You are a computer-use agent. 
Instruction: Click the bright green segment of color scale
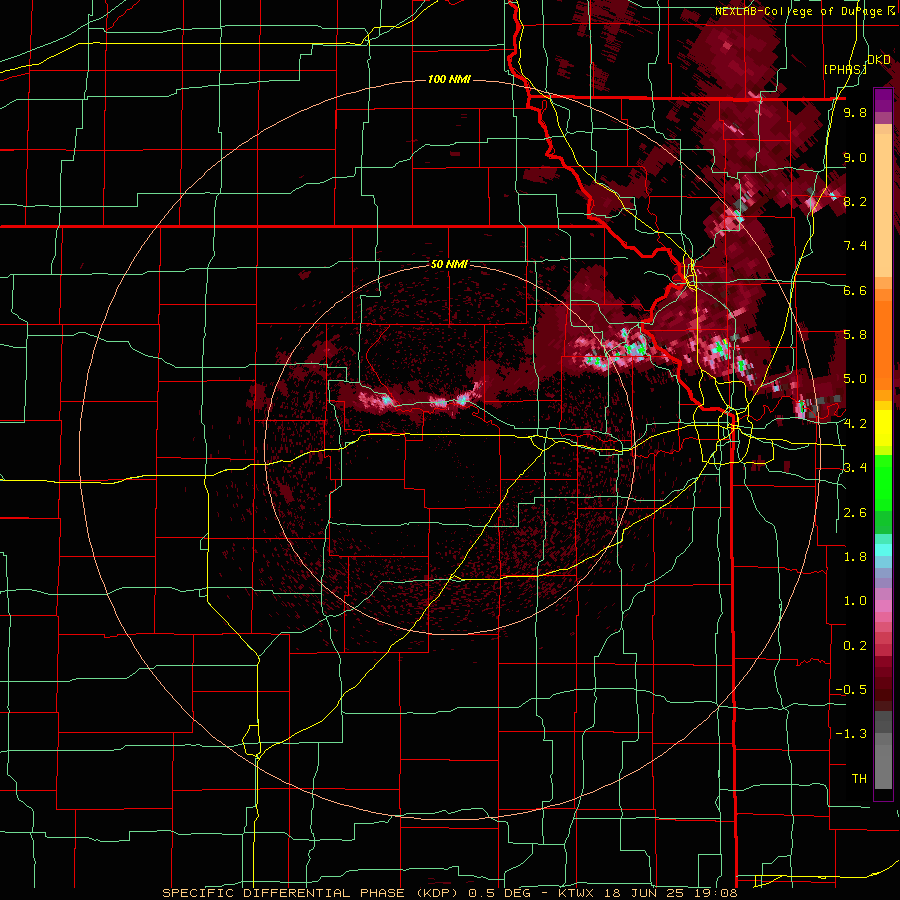883,481
